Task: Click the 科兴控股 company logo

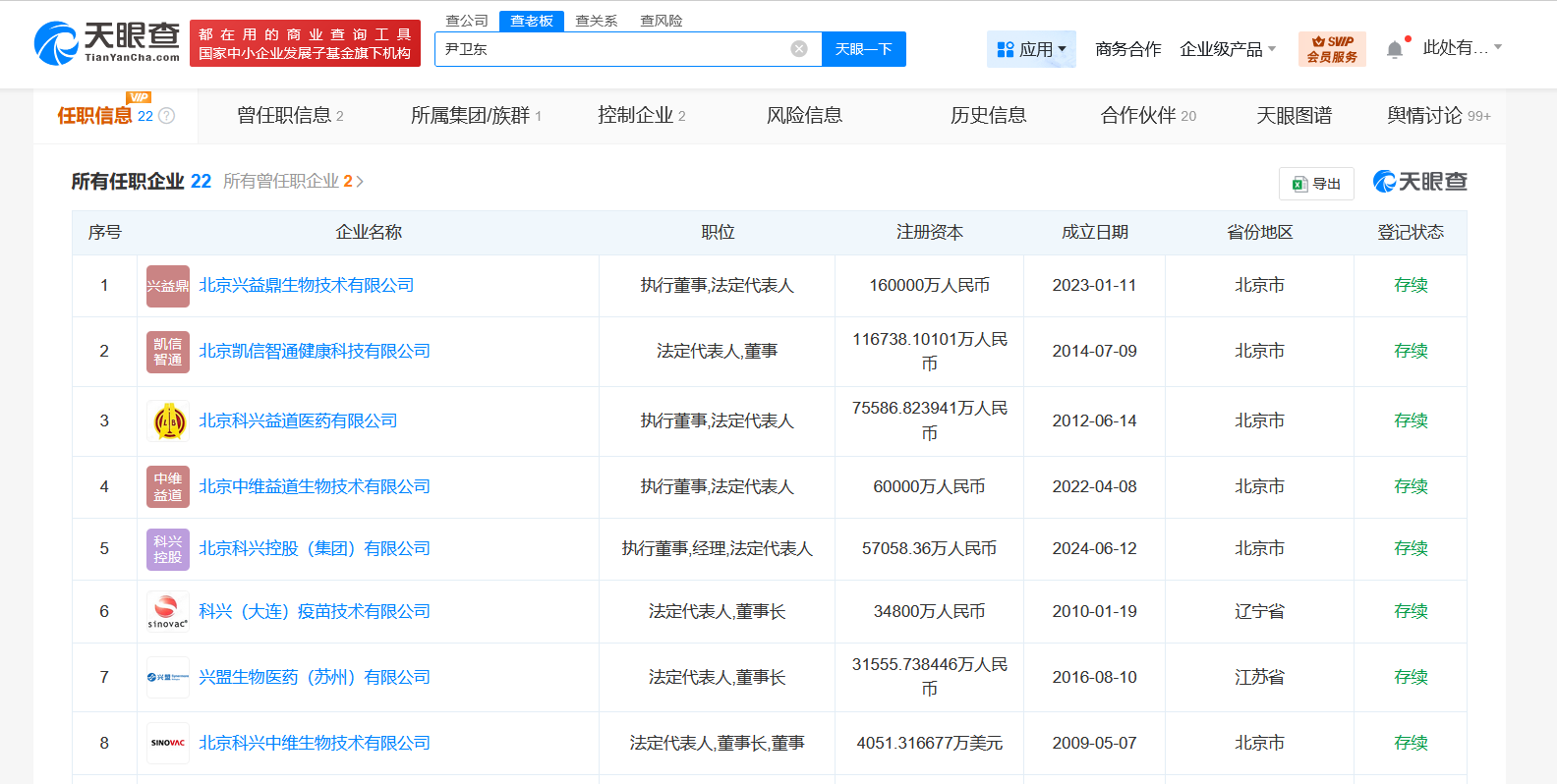Action: pos(168,549)
